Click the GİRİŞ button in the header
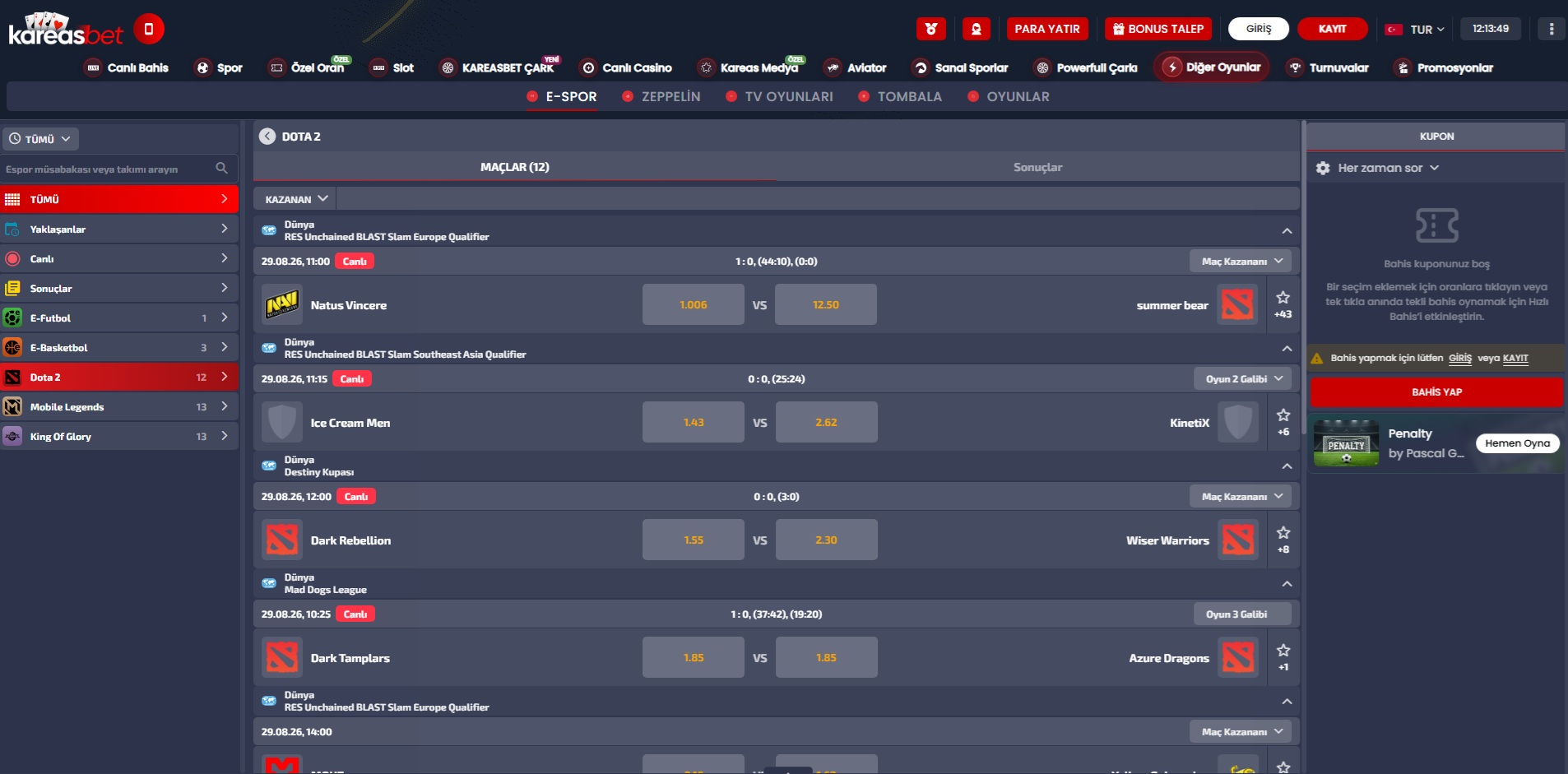The height and width of the screenshot is (774, 1568). click(1259, 29)
